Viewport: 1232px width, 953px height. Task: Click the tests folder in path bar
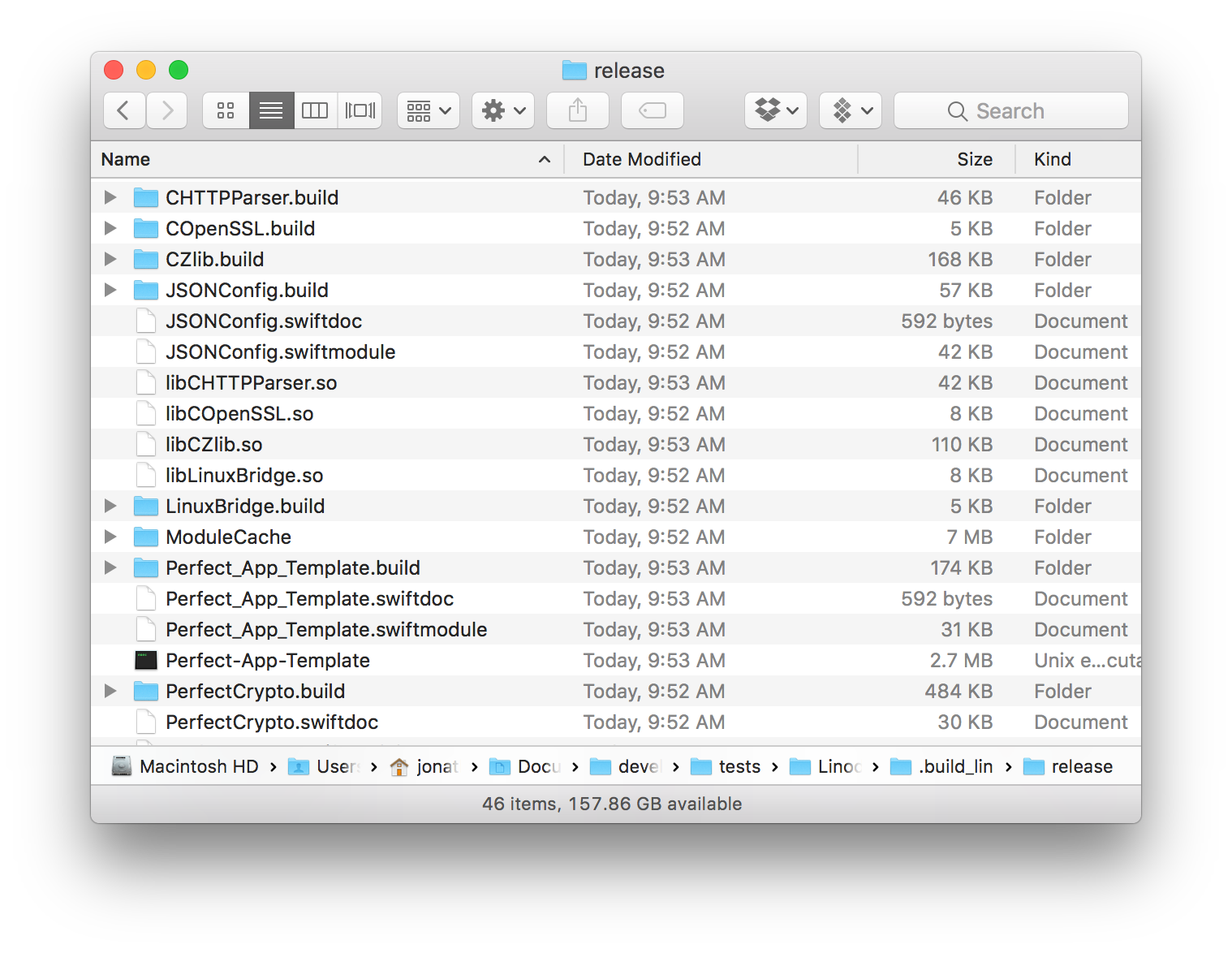pos(726,766)
